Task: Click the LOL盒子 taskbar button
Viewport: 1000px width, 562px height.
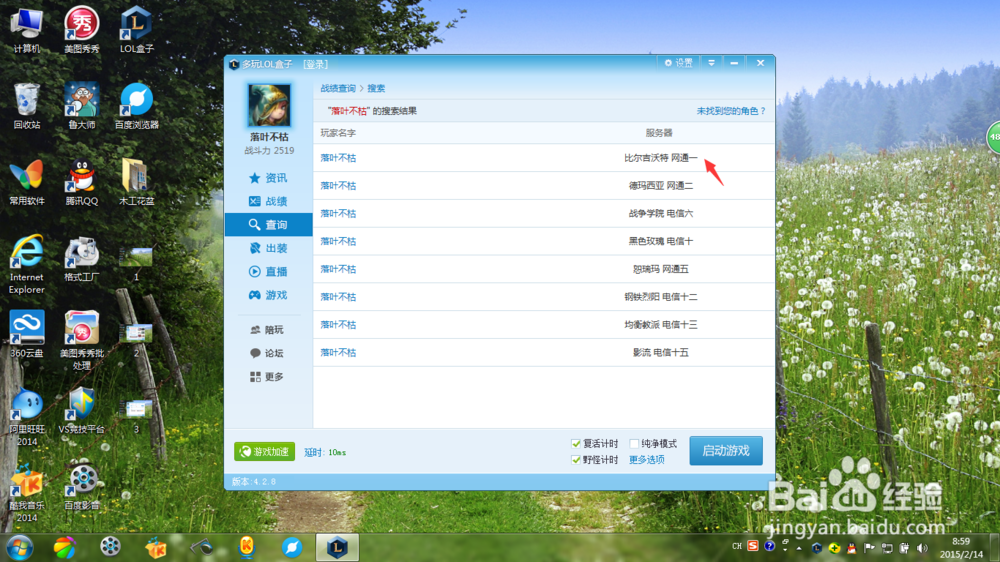Action: (x=337, y=547)
